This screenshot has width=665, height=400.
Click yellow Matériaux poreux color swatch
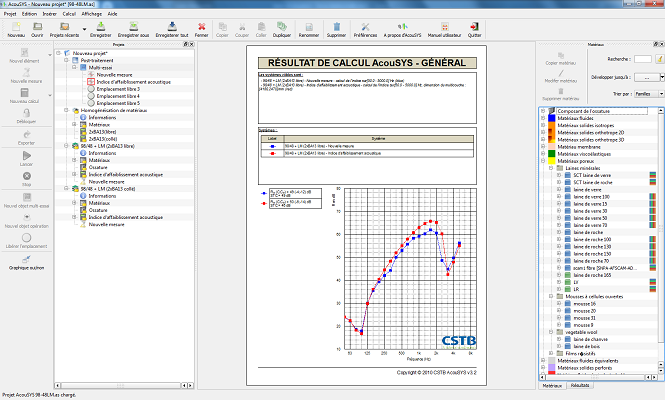pos(552,161)
